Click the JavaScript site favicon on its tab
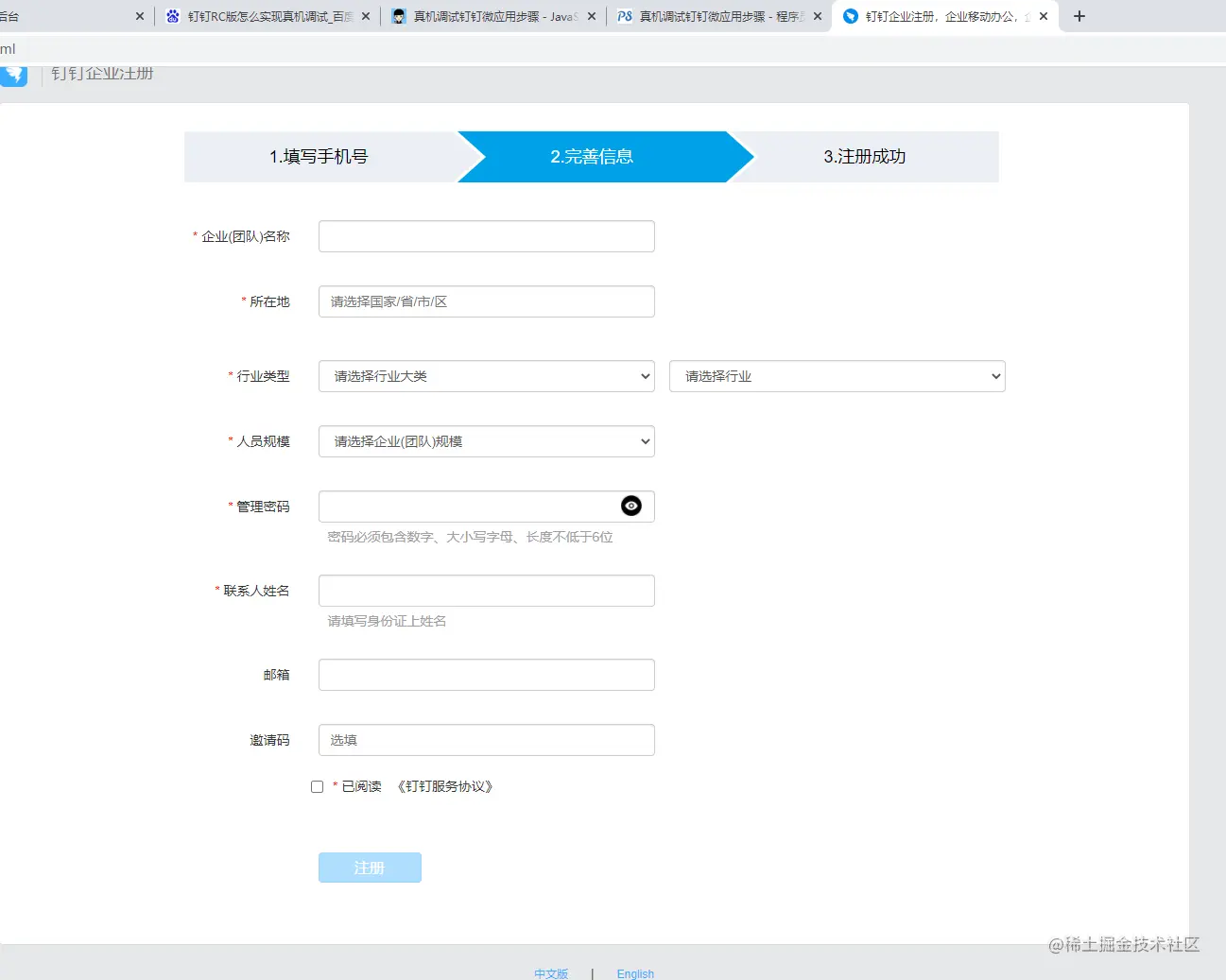The image size is (1226, 980). pyautogui.click(x=397, y=16)
